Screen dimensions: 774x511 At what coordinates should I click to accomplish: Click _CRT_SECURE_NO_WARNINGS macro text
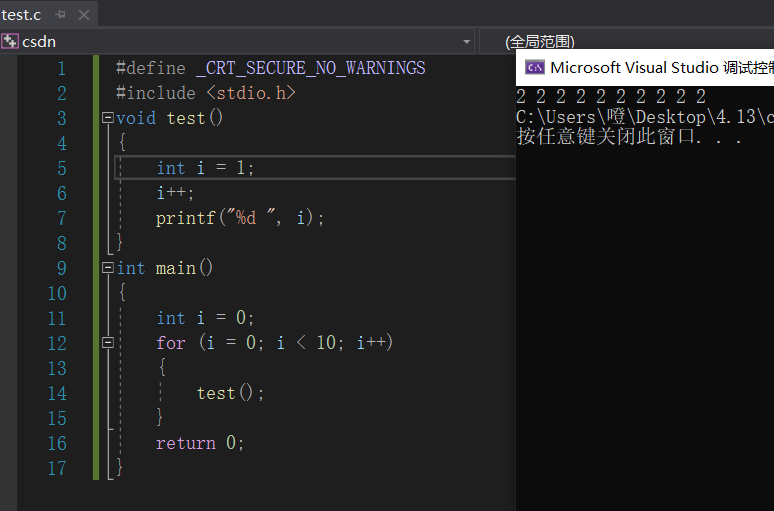click(311, 68)
